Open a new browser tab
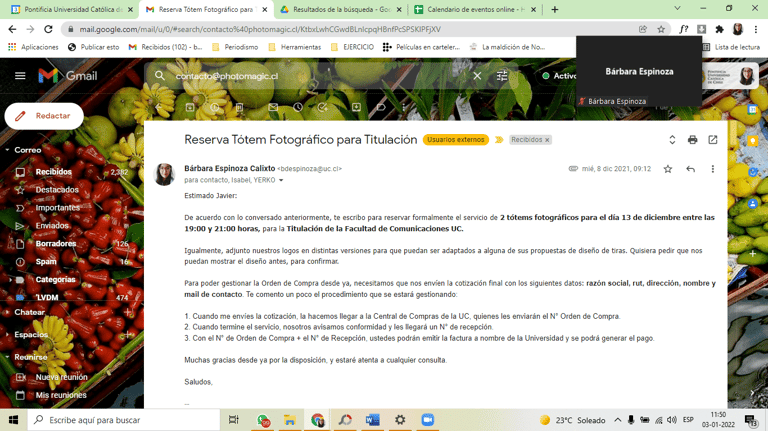 click(x=554, y=9)
